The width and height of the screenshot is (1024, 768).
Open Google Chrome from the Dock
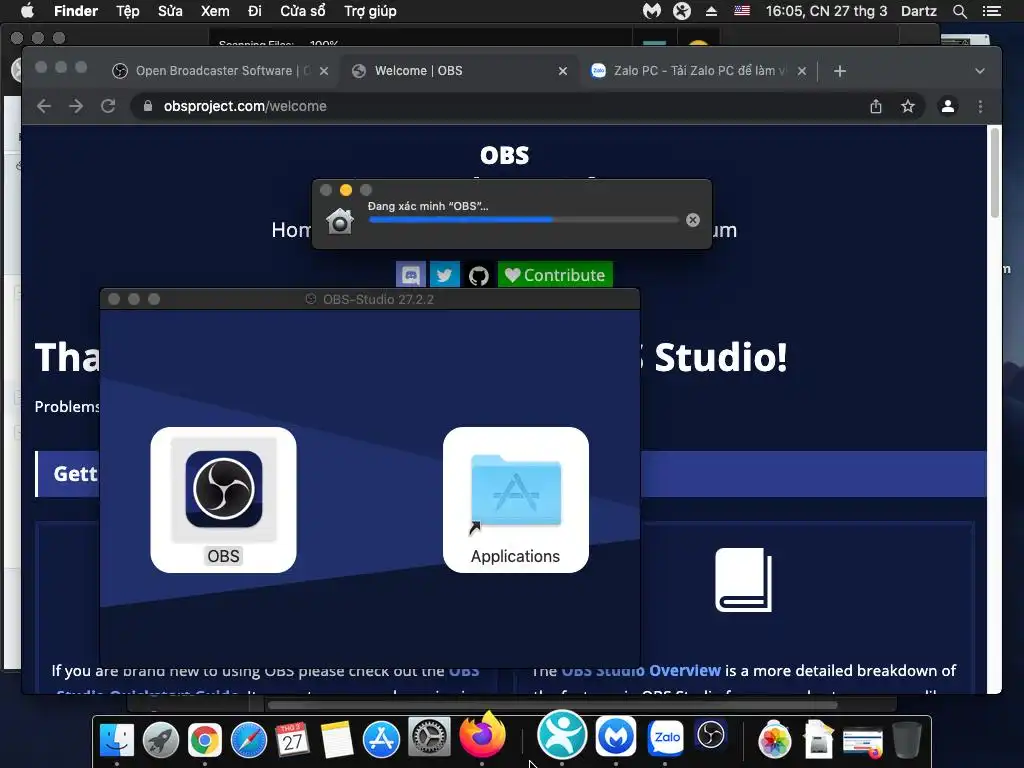click(x=204, y=740)
